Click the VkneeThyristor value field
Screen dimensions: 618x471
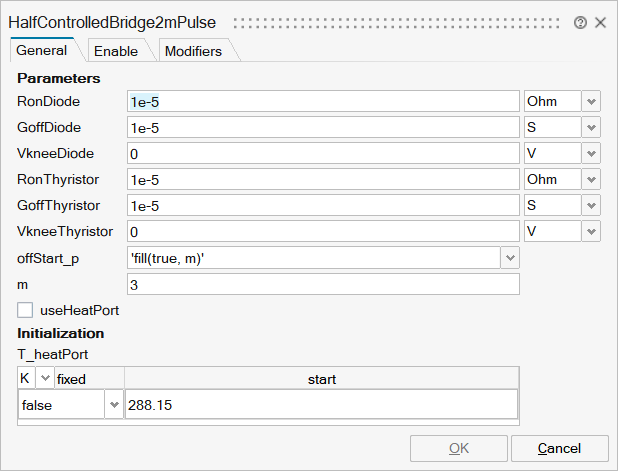(323, 231)
